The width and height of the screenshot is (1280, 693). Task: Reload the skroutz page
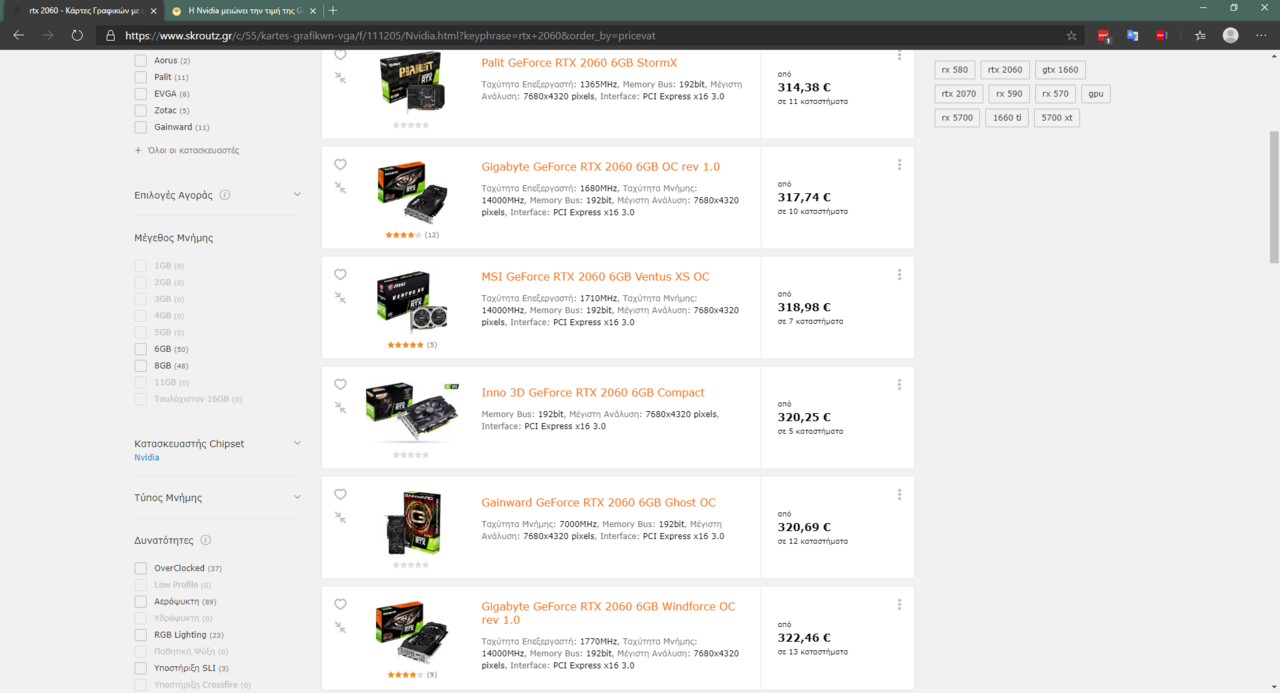(77, 35)
